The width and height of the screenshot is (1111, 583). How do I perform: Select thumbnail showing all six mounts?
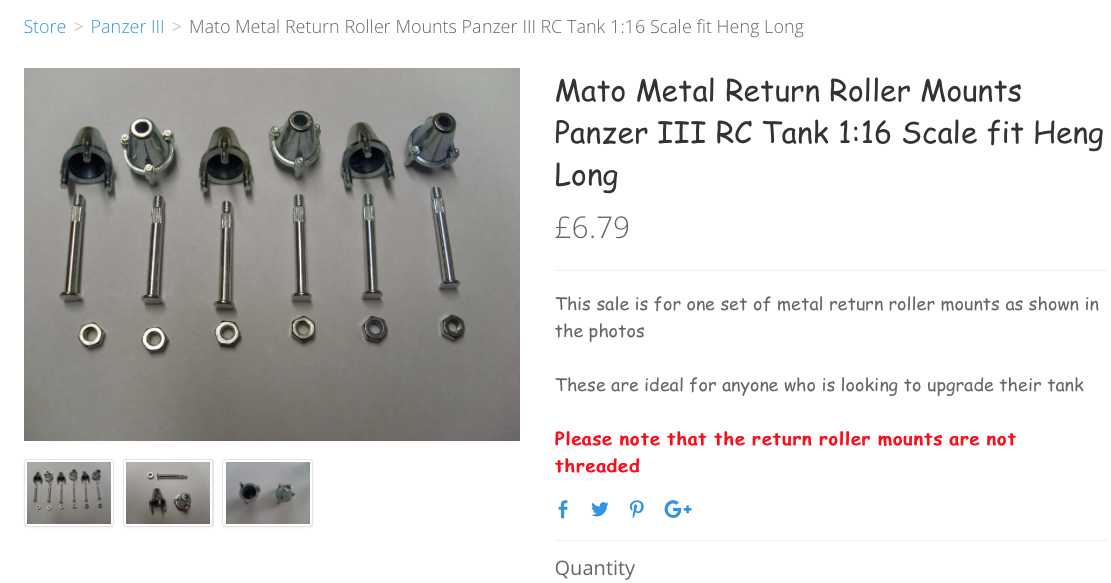click(x=69, y=493)
